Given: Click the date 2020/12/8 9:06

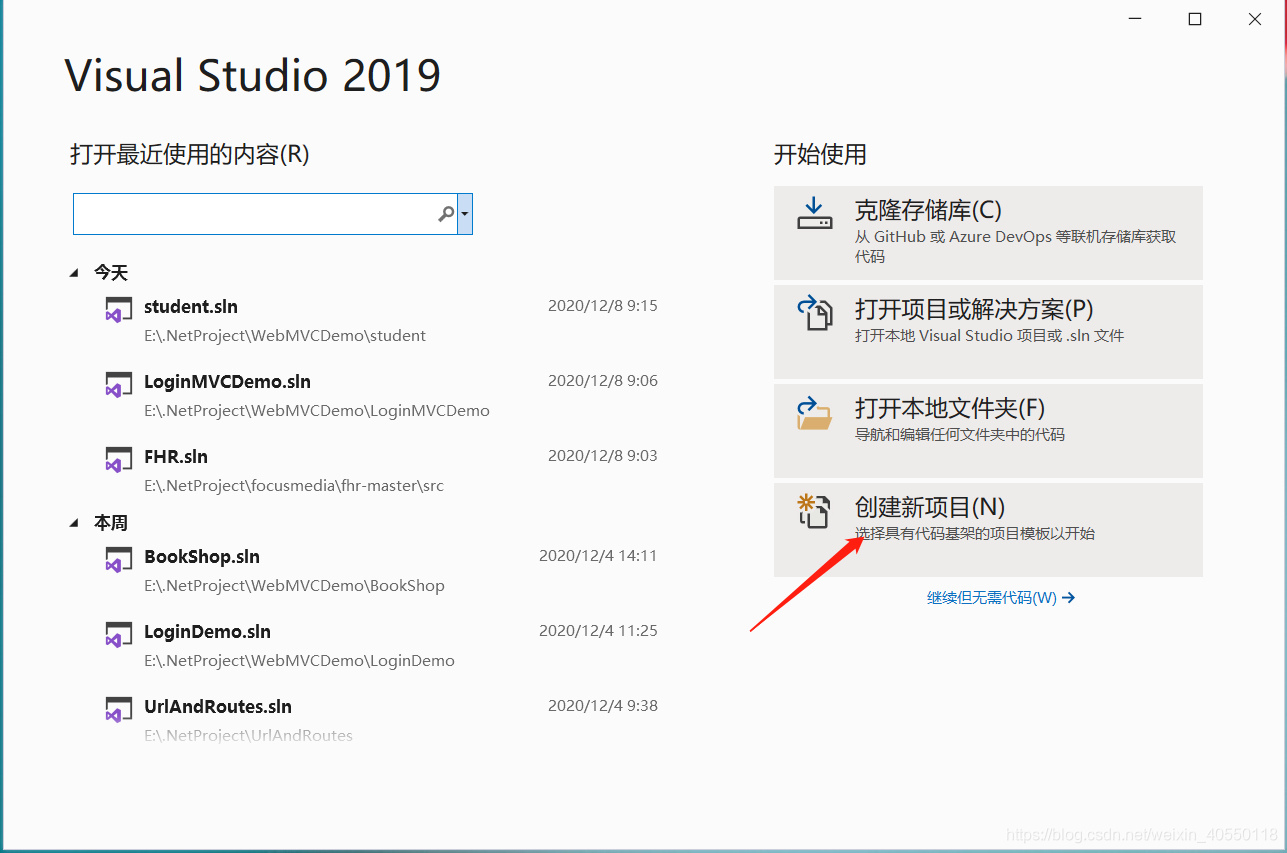Looking at the screenshot, I should pos(603,381).
